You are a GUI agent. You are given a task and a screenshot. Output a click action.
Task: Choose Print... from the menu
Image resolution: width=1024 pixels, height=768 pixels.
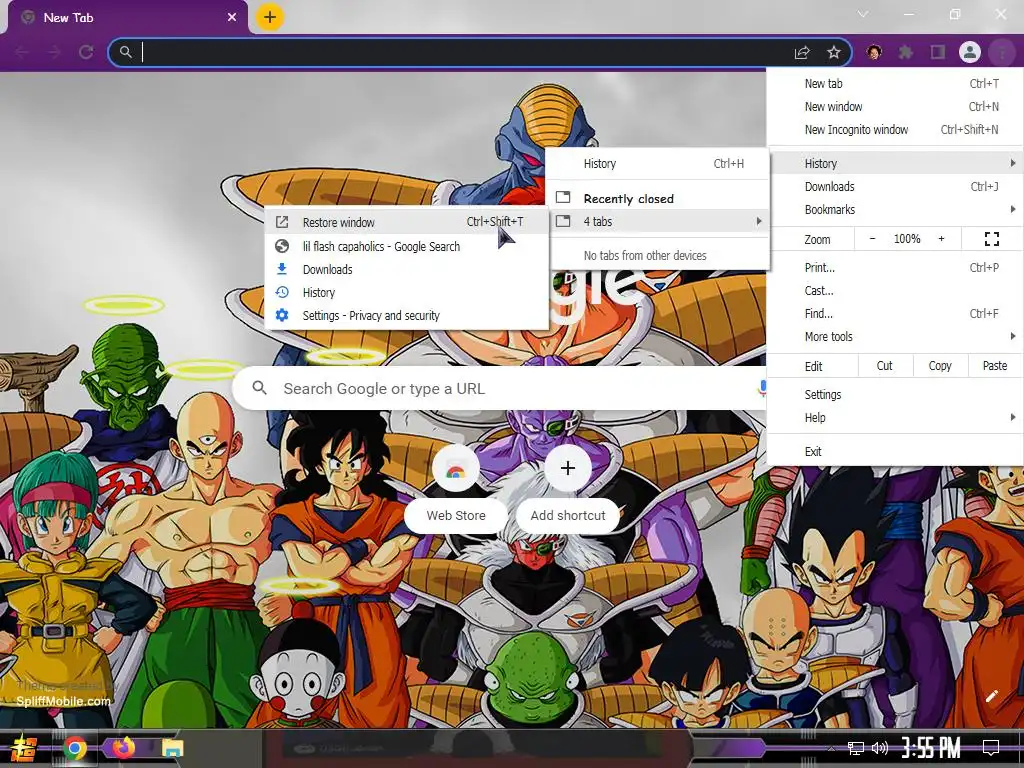[895, 267]
